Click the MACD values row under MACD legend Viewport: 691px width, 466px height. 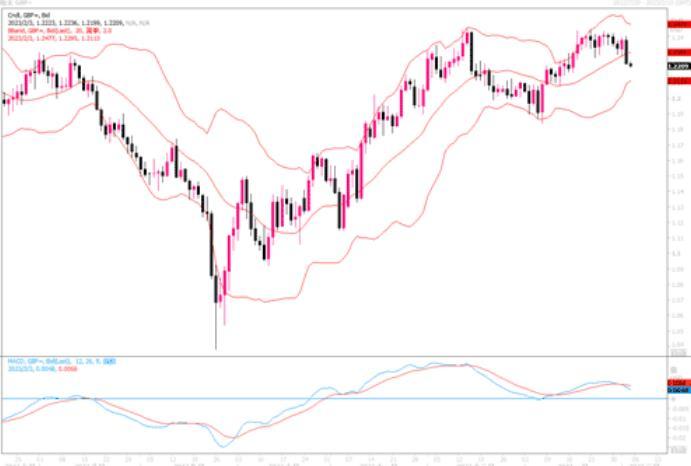35,367
